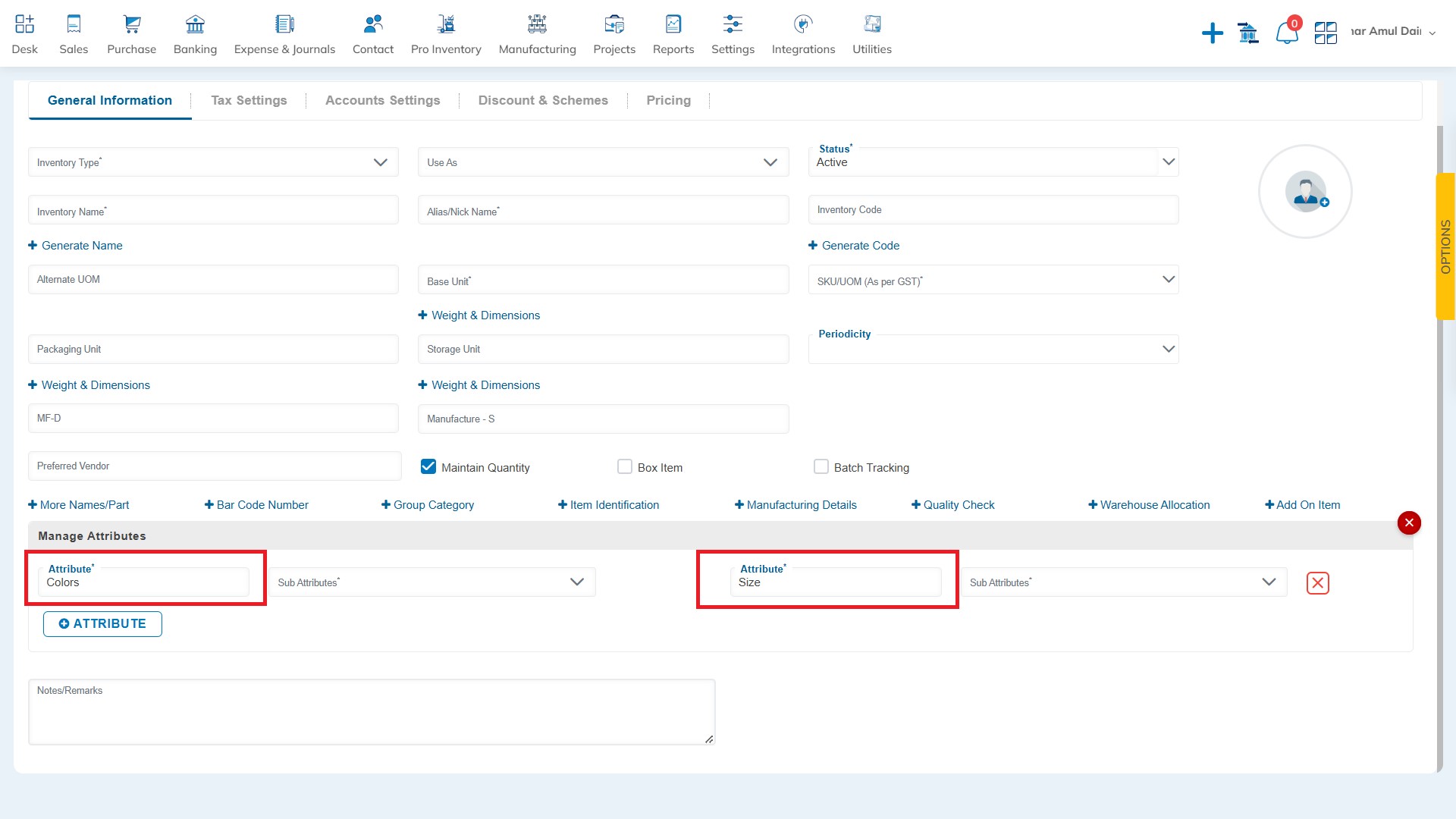The width and height of the screenshot is (1456, 819).
Task: Open the dashboard grid icon in header
Action: [x=1326, y=33]
